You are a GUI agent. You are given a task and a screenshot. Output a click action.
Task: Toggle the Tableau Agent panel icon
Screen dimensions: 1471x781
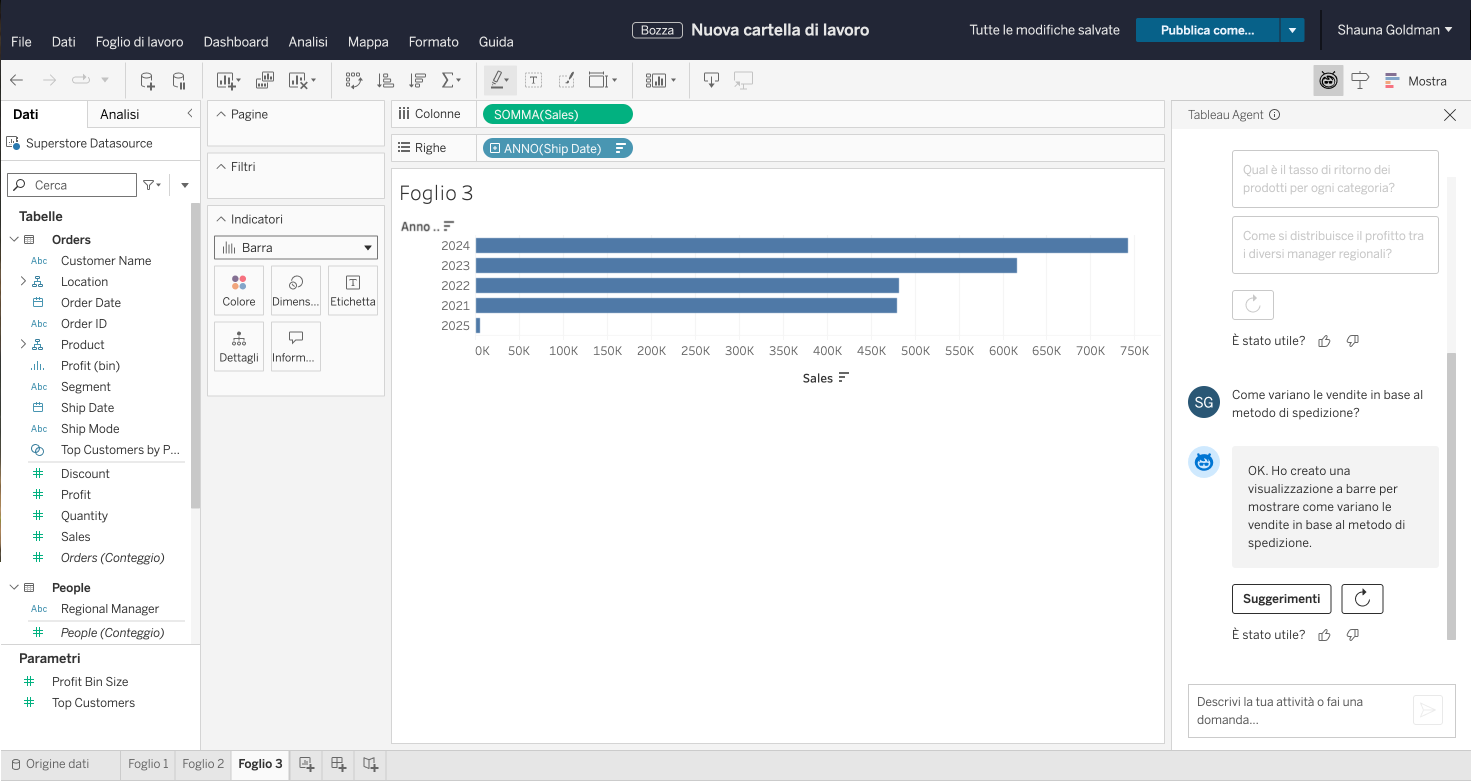pyautogui.click(x=1328, y=81)
